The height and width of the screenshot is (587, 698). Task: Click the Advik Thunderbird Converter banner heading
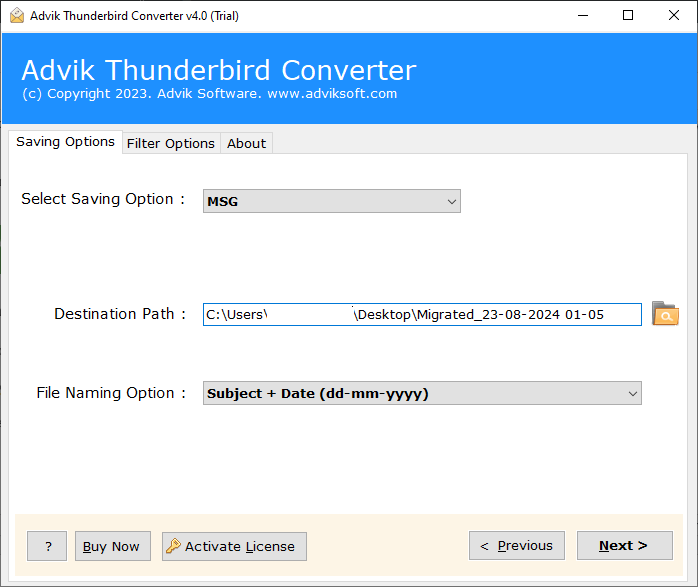[x=219, y=70]
